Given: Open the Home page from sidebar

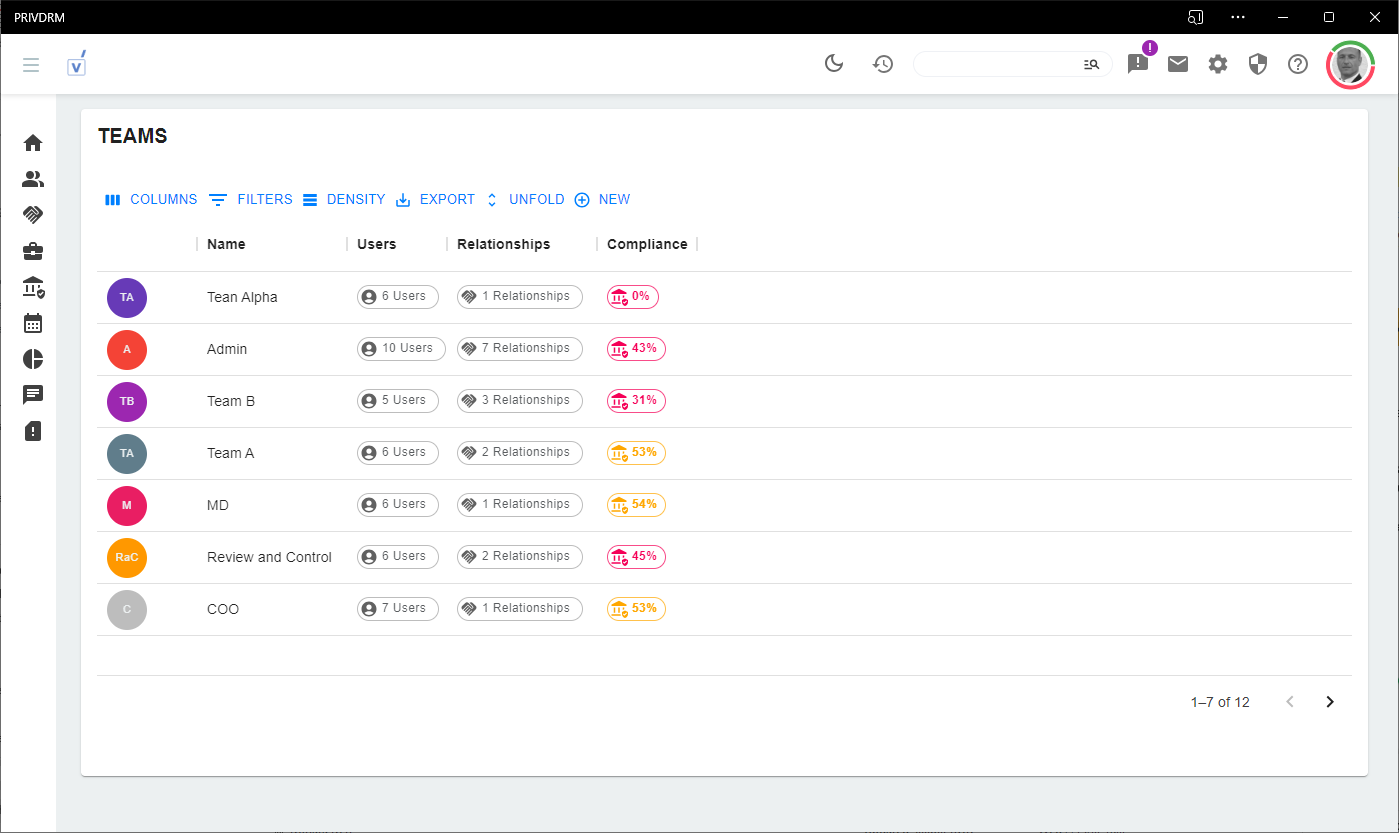Looking at the screenshot, I should [x=33, y=143].
